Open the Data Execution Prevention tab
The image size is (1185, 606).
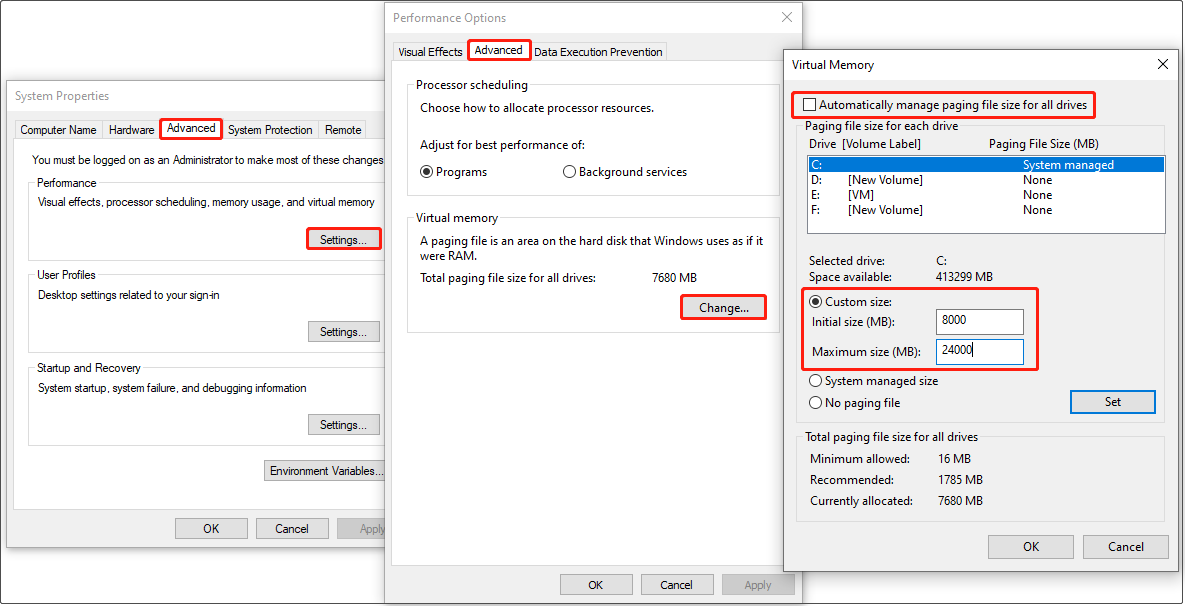(598, 52)
